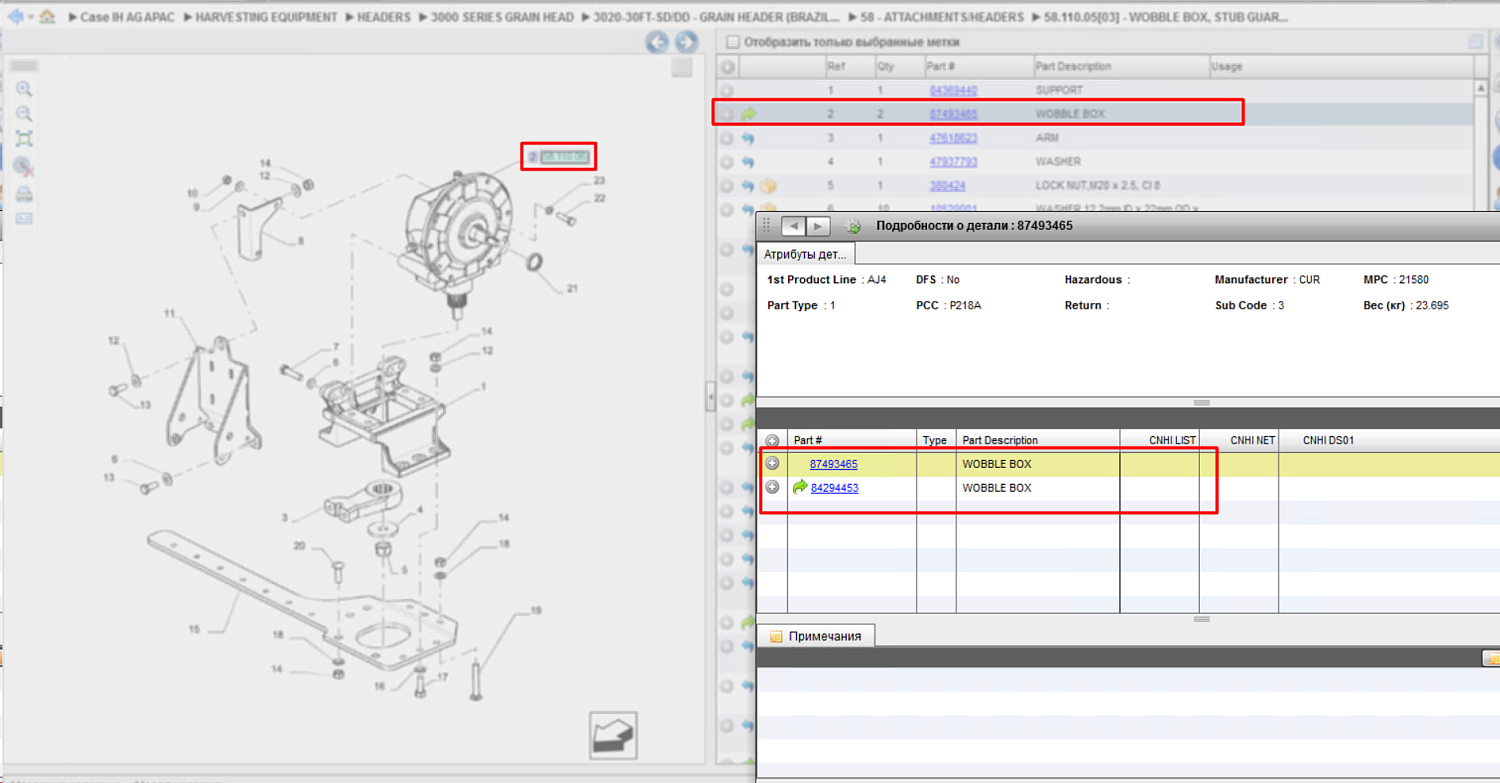Fit the diagram to the window
The height and width of the screenshot is (783, 1500).
[24, 139]
